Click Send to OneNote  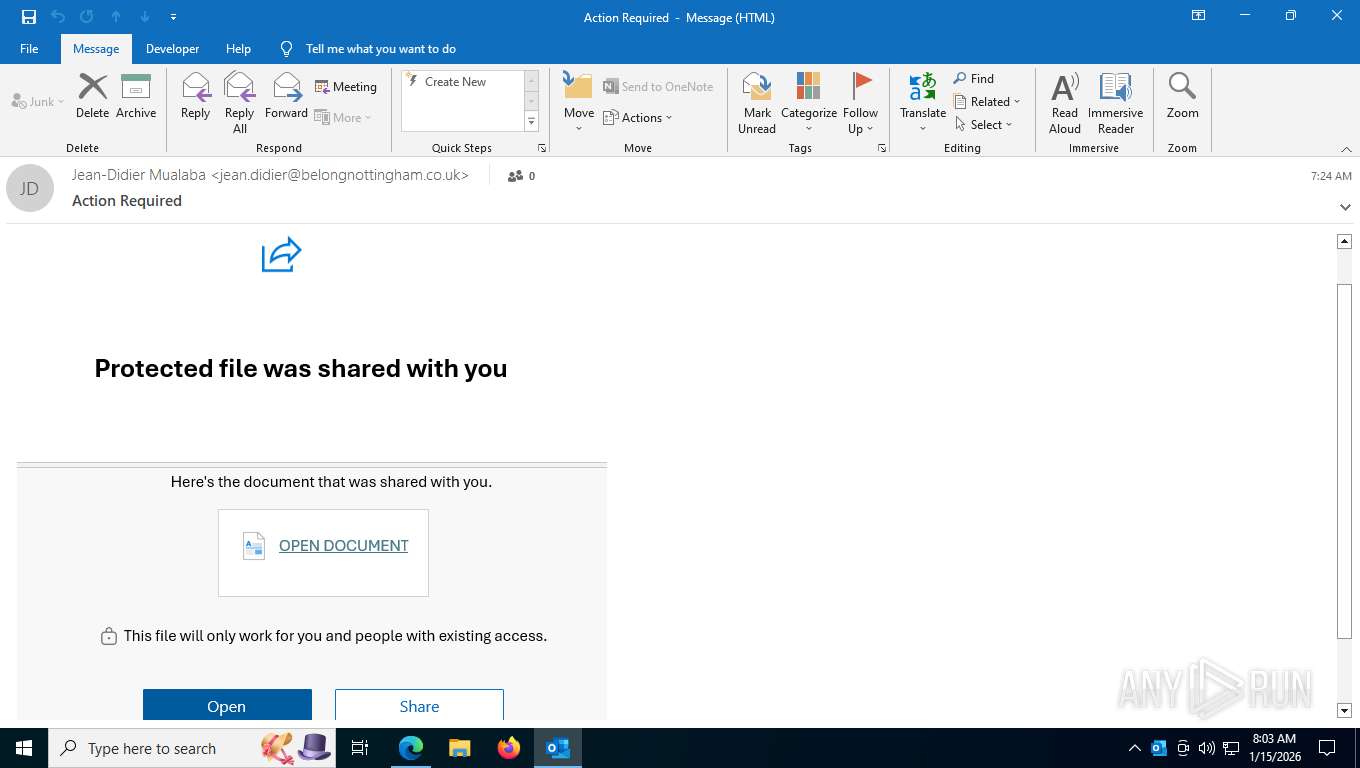tap(658, 87)
